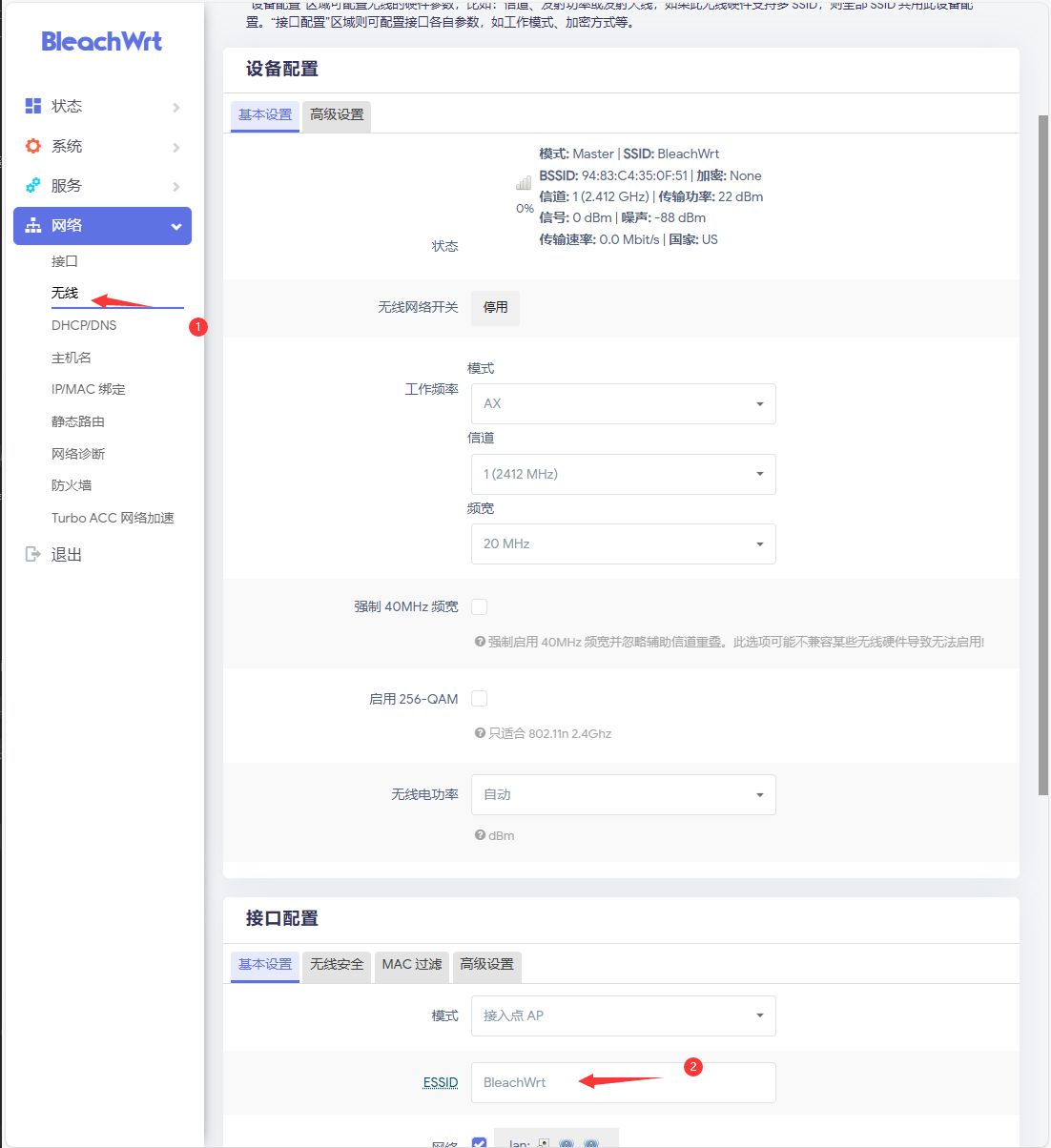Click the 退出 logout icon

point(33,554)
